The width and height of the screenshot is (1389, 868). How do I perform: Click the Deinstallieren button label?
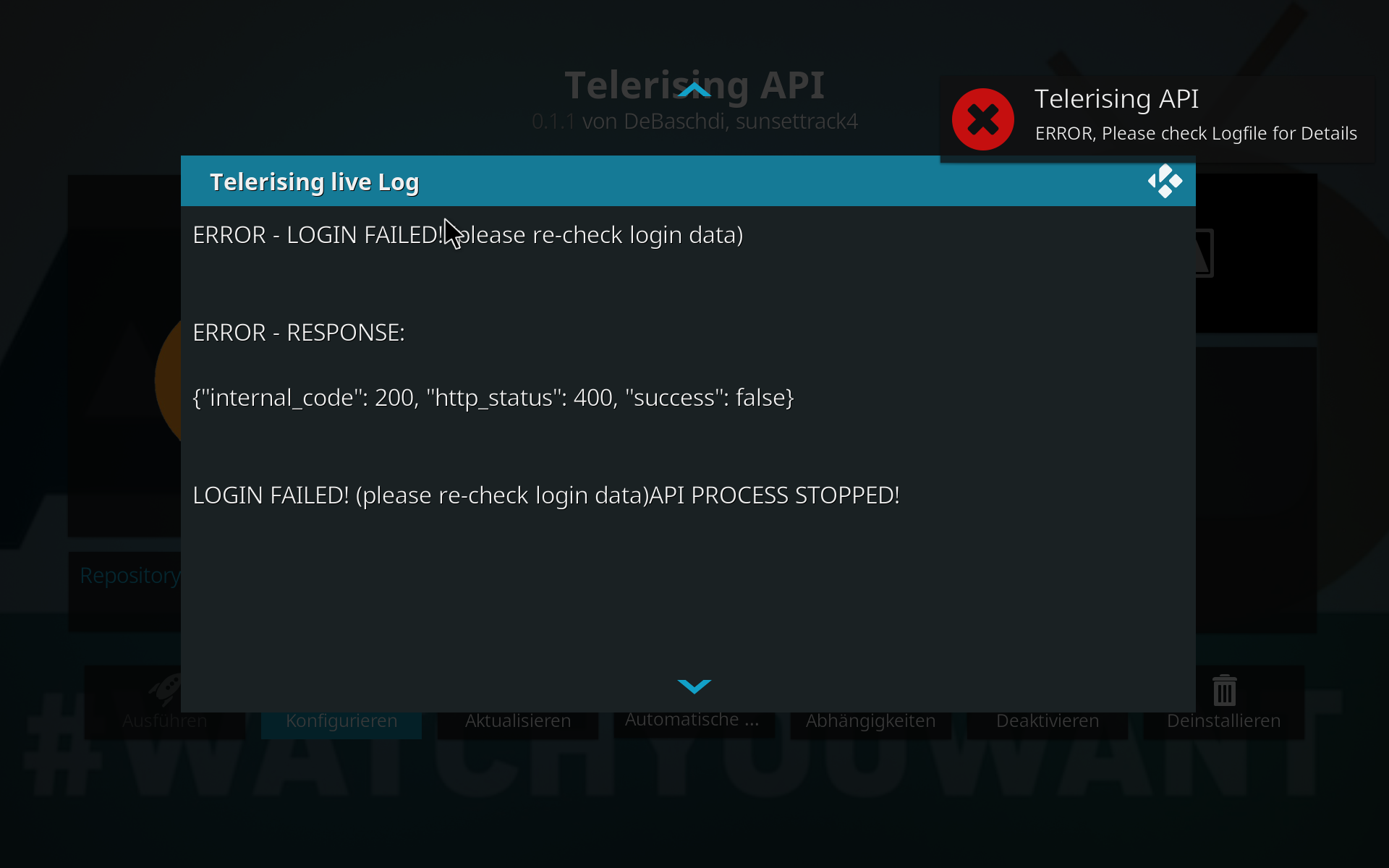pos(1224,721)
